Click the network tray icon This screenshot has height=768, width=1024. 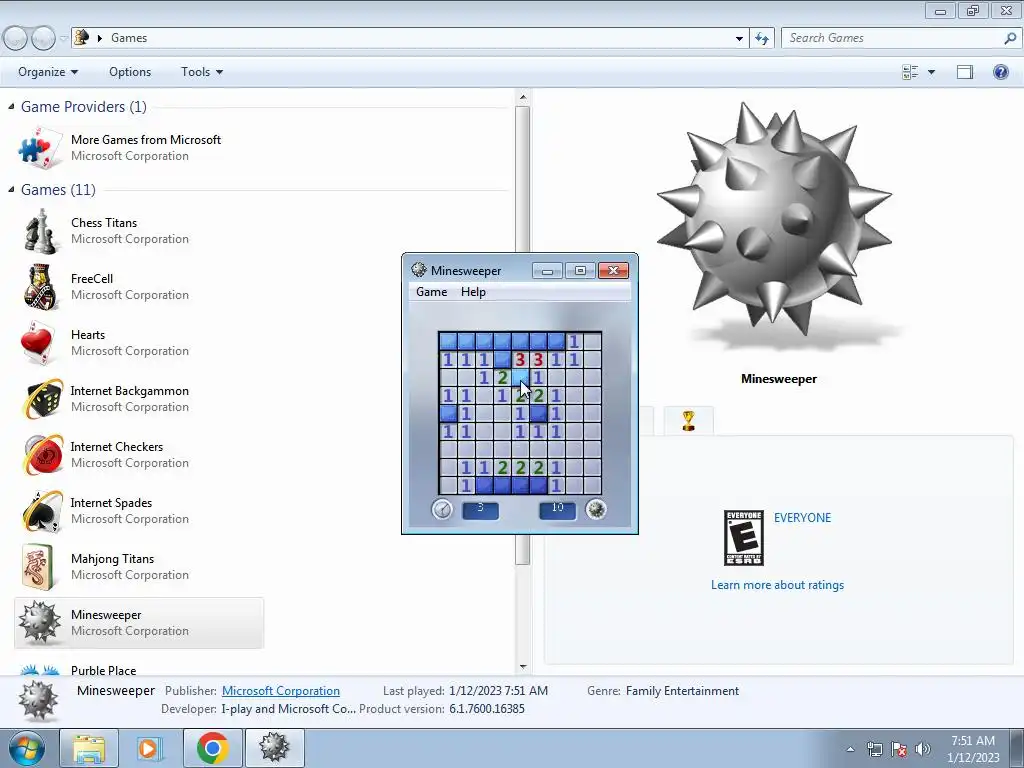pos(874,749)
